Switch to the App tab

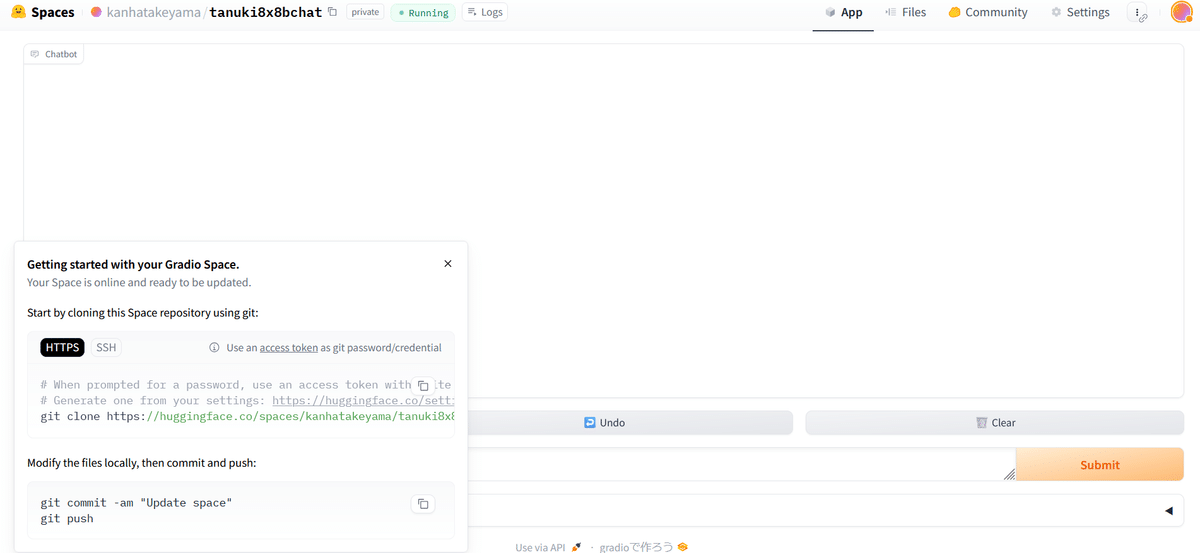pos(843,13)
